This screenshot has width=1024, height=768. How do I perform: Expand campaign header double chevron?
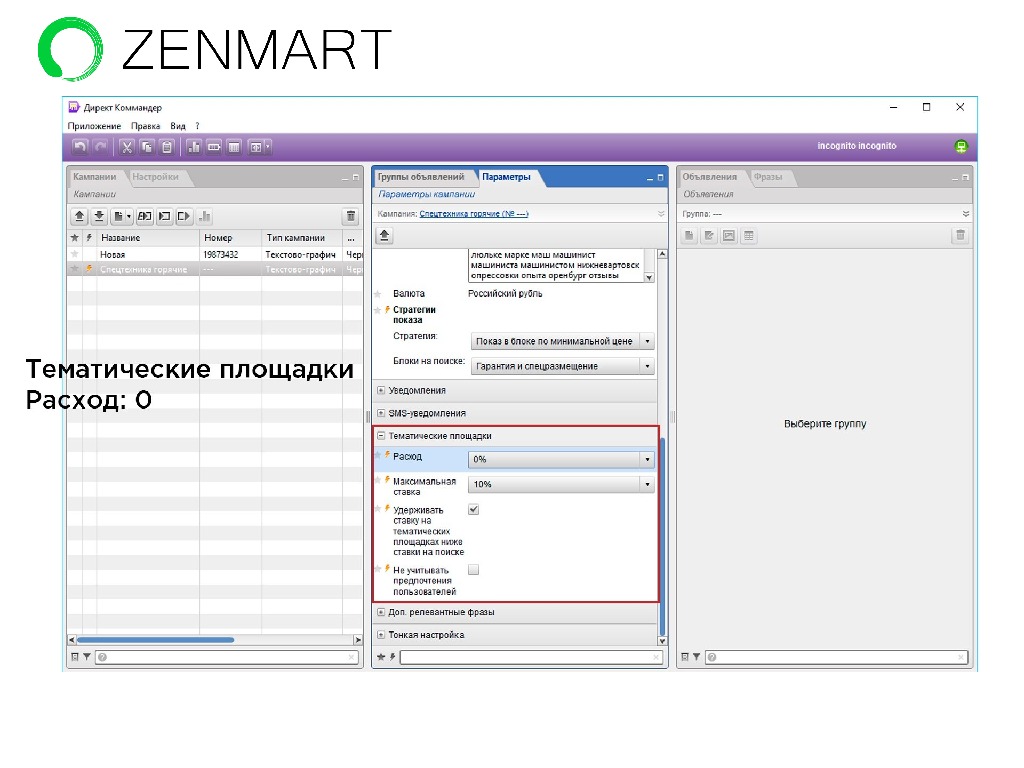pyautogui.click(x=661, y=214)
